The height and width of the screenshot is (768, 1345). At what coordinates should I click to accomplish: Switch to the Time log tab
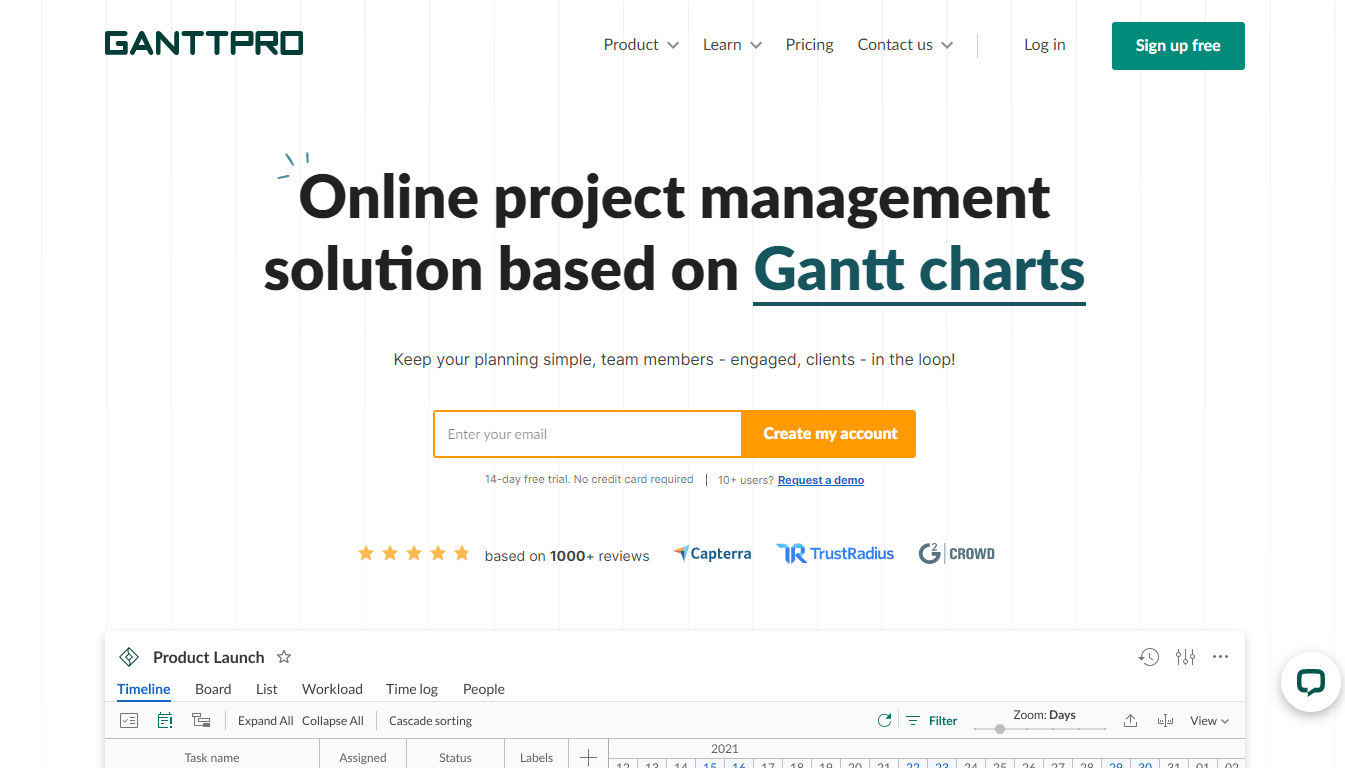412,689
